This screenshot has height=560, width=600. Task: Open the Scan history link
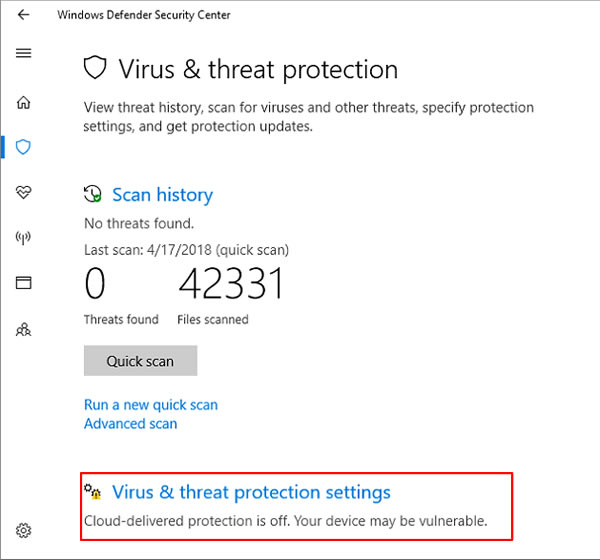(x=162, y=195)
